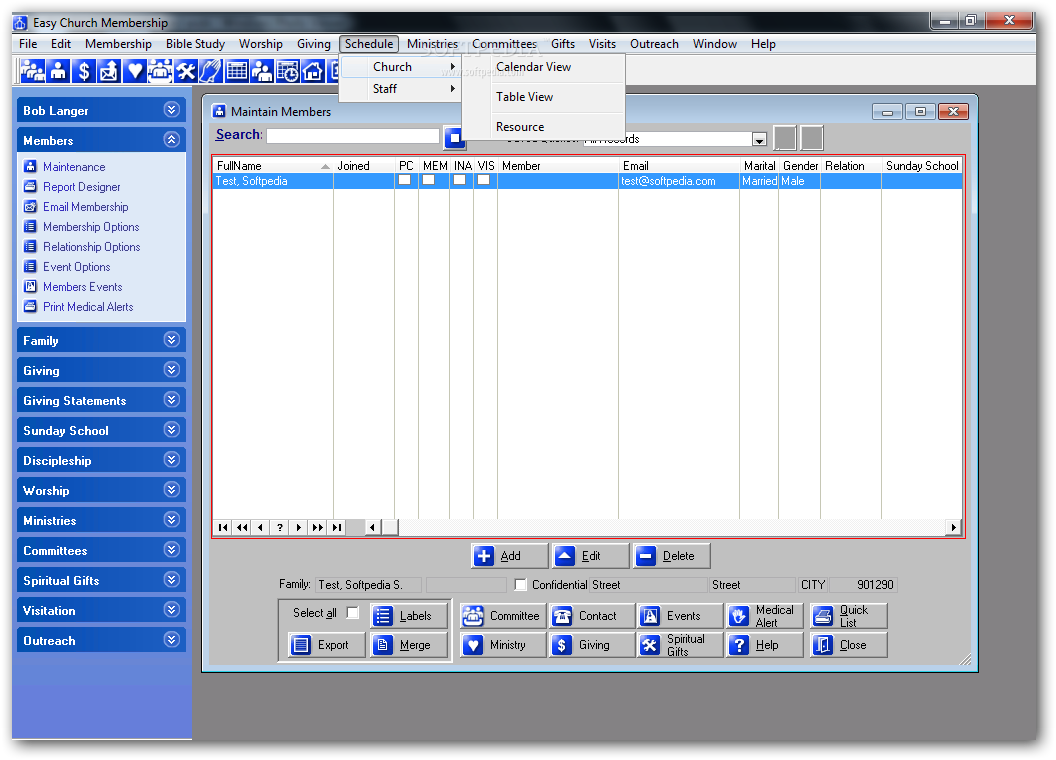This screenshot has width=1056, height=760.
Task: Jump to last record in navigator
Action: pos(336,527)
